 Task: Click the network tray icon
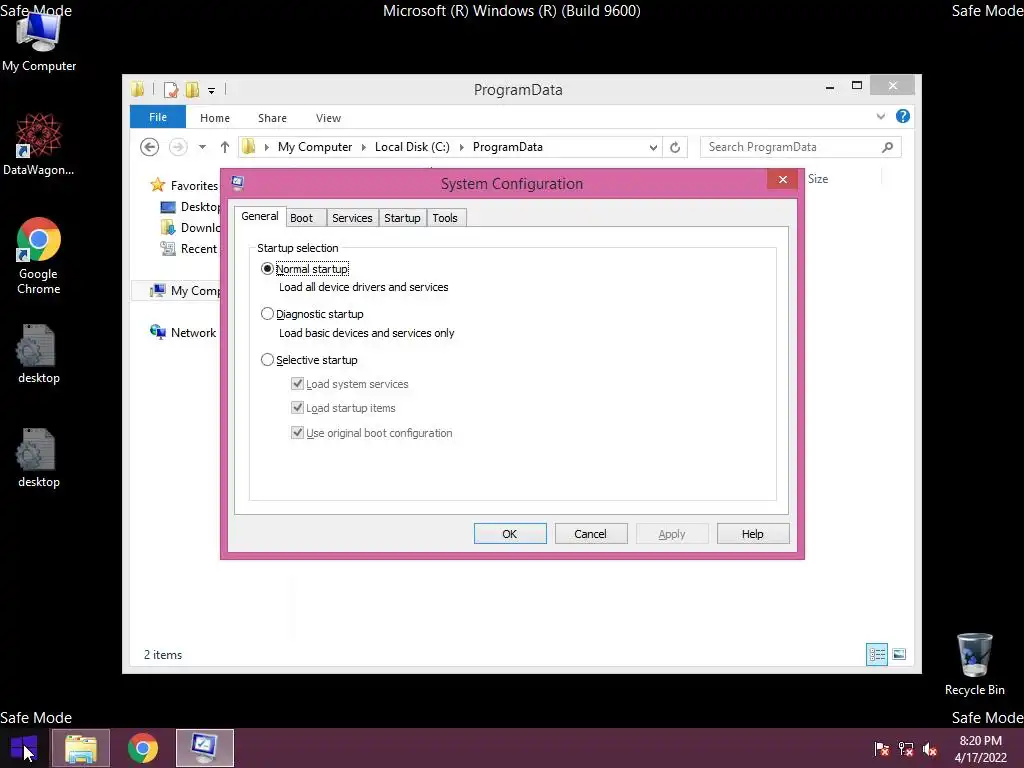tap(906, 749)
